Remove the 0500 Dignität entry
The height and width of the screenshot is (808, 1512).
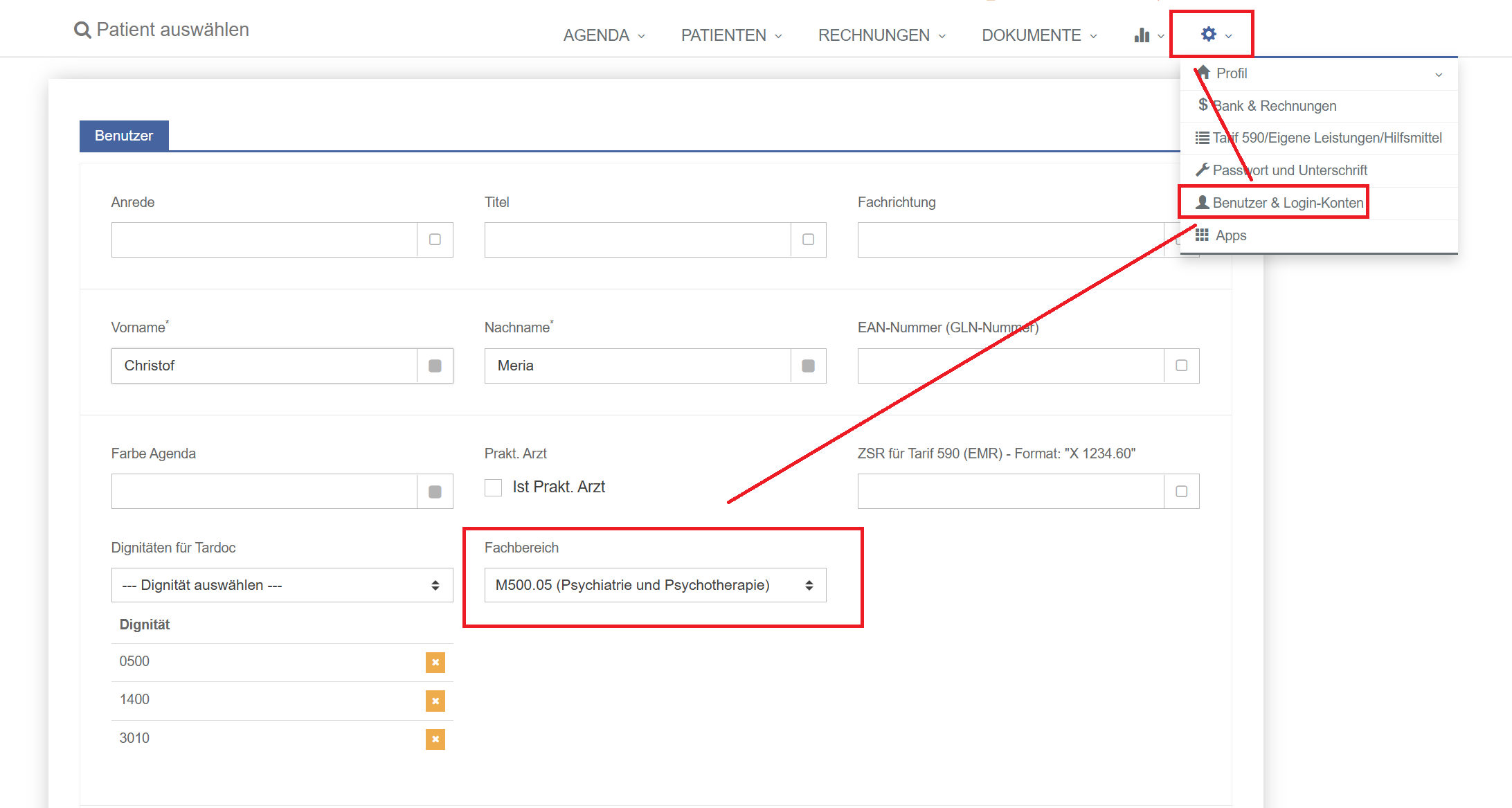pyautogui.click(x=435, y=663)
